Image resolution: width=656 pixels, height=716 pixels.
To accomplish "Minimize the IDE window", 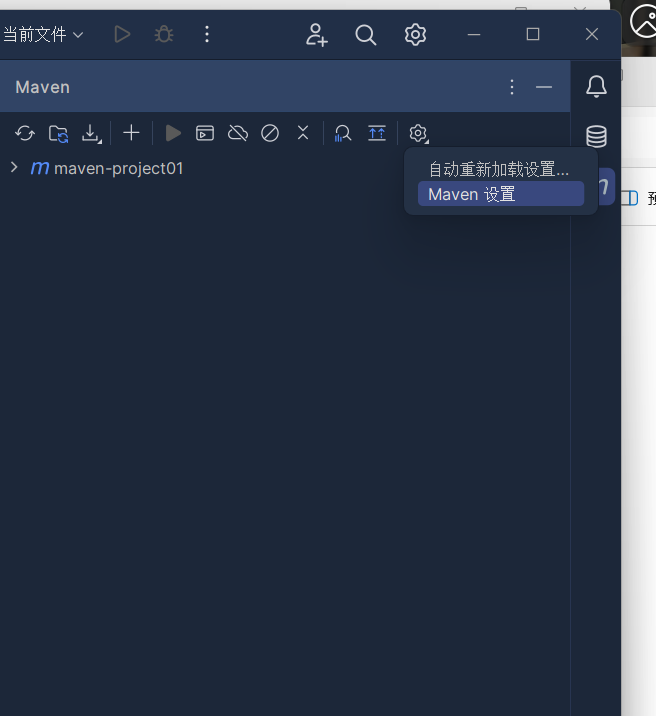I will [474, 34].
